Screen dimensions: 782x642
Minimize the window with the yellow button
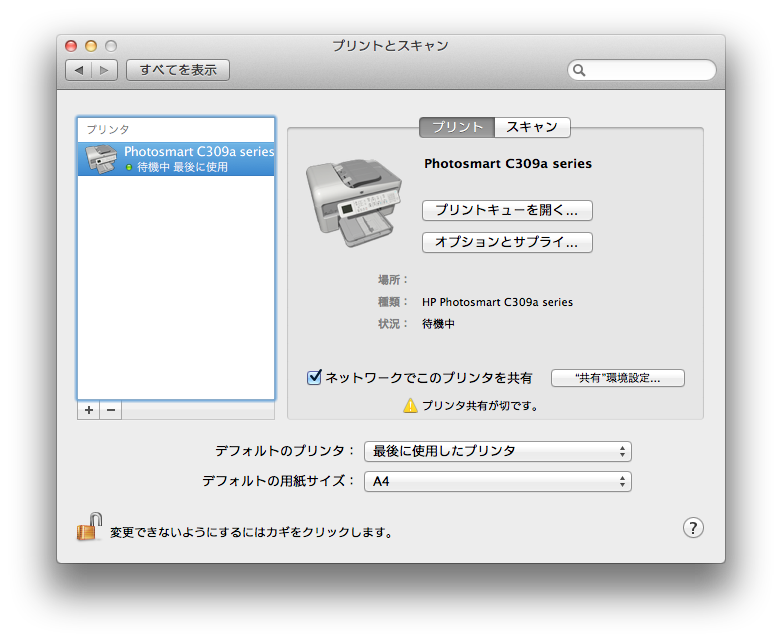pos(91,46)
